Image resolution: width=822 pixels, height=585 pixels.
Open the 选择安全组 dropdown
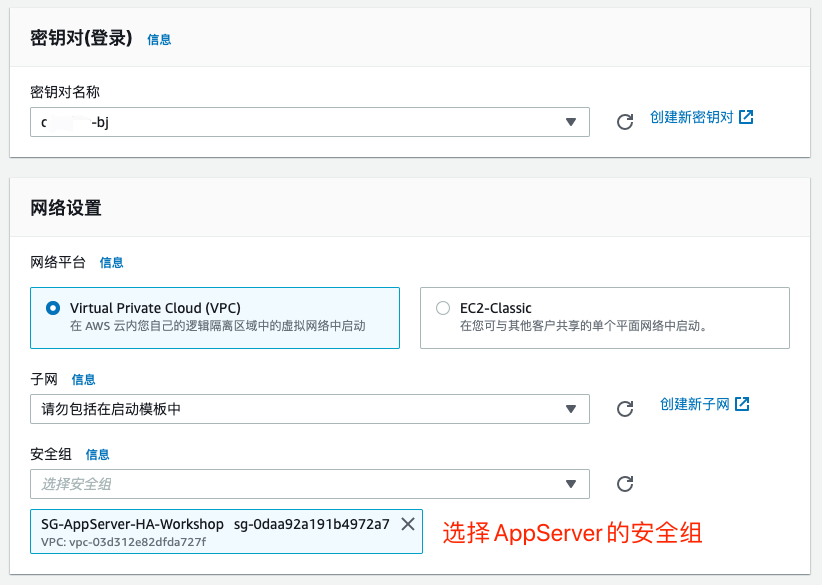point(309,484)
